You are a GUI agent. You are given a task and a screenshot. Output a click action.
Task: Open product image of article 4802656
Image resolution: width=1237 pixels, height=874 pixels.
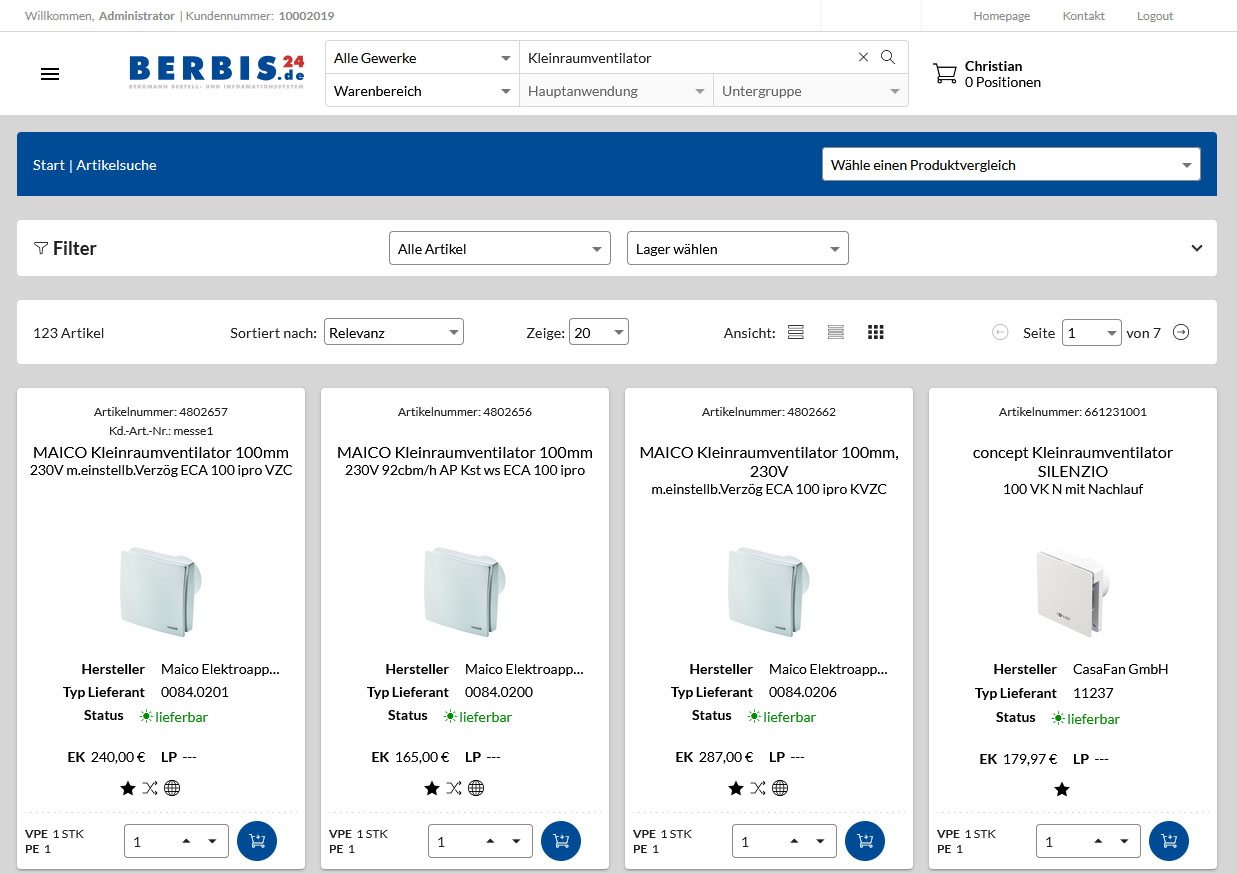click(x=464, y=591)
